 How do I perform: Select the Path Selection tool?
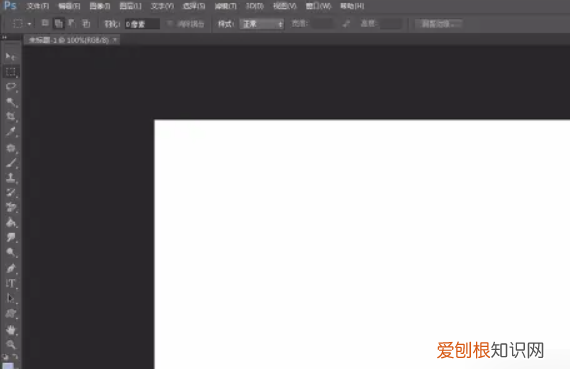11,298
